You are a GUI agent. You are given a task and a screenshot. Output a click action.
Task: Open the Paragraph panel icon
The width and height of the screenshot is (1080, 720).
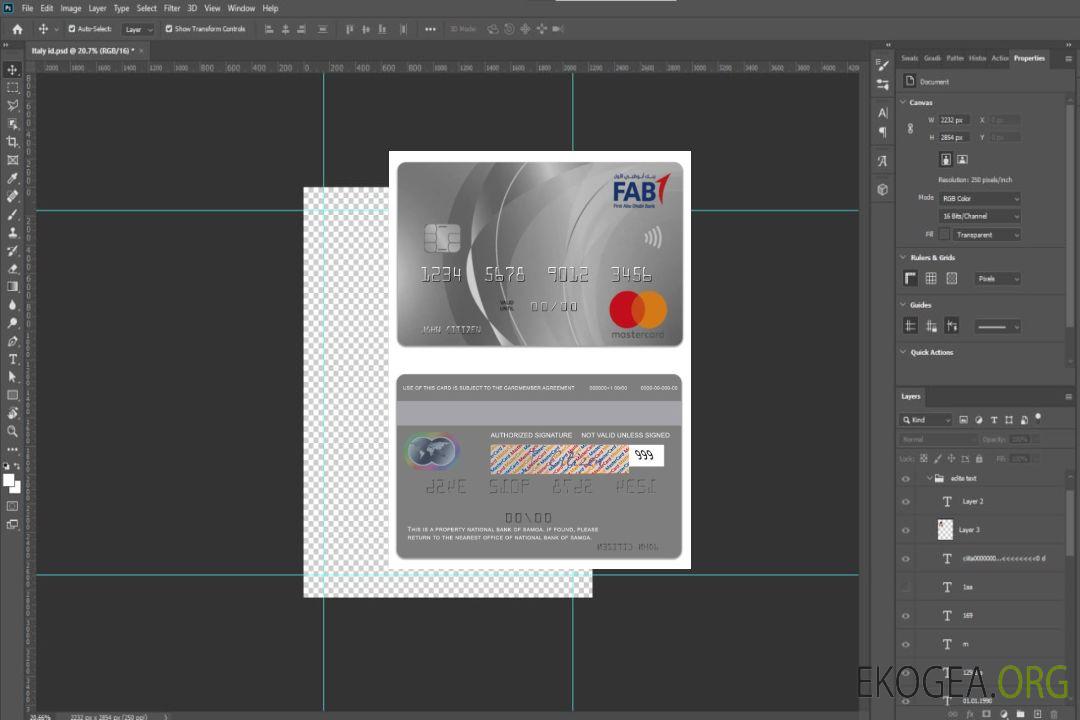point(882,132)
